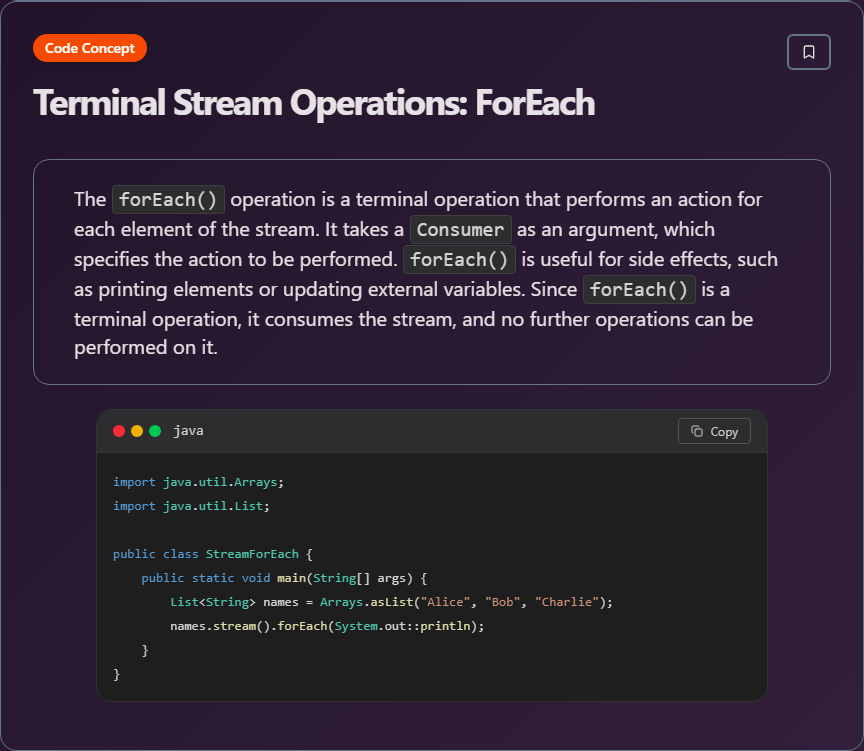Click the text 'performed on it.'
This screenshot has width=864, height=751.
click(146, 348)
